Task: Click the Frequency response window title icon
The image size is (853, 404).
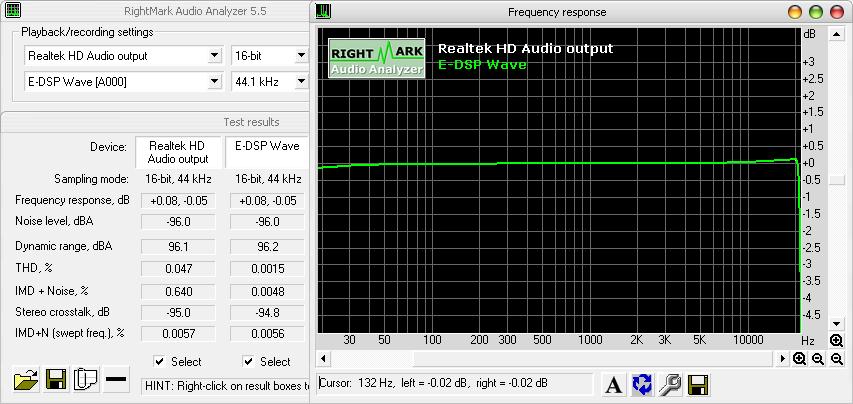Action: point(323,11)
